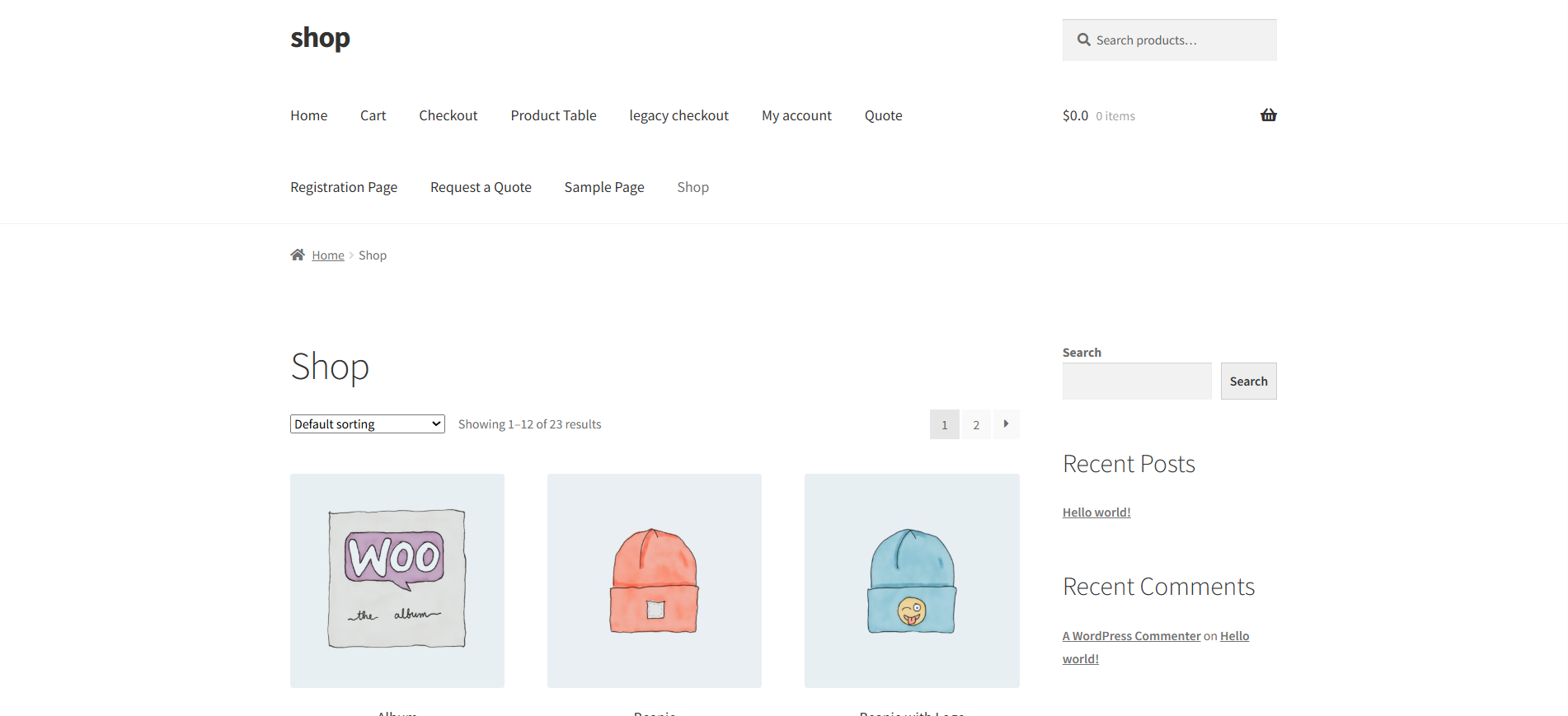Click the Home breadcrumb link
The width and height of the screenshot is (1568, 716).
tap(328, 255)
